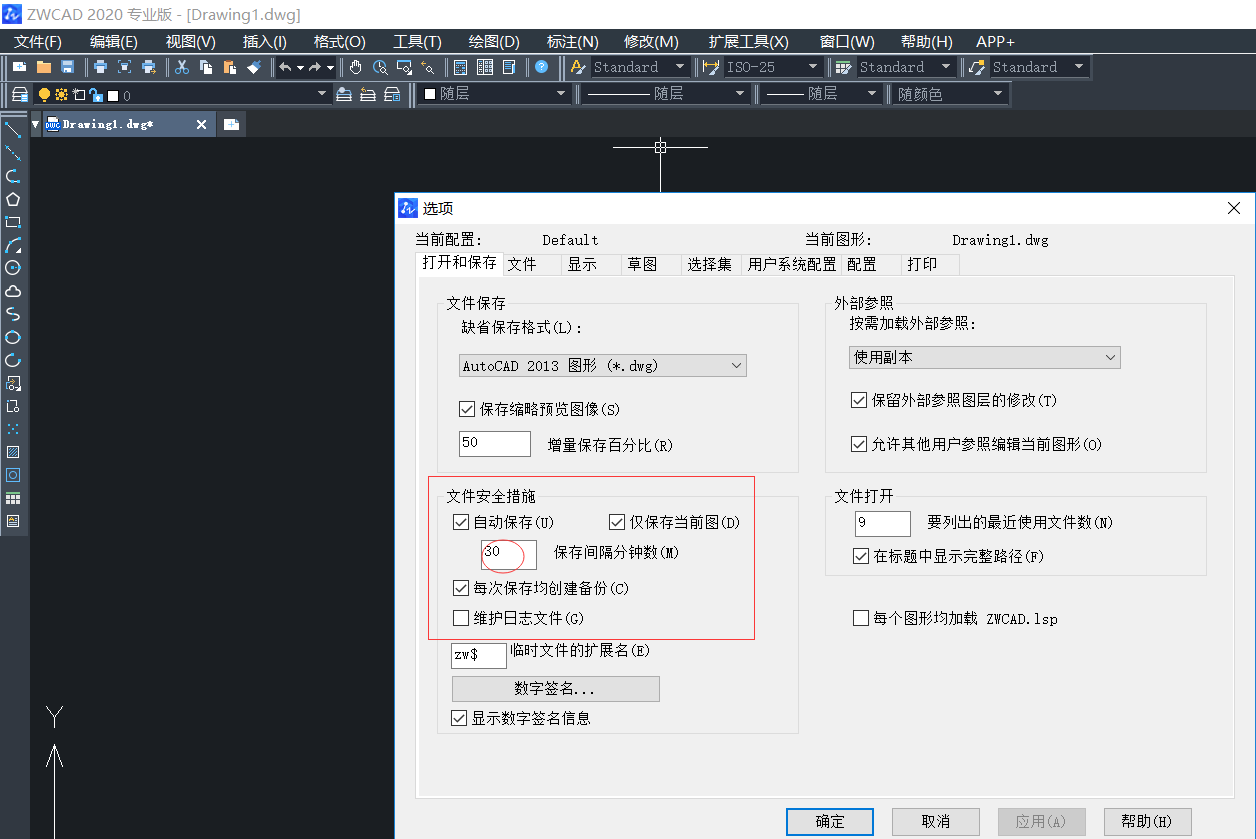Image resolution: width=1256 pixels, height=839 pixels.
Task: Open the 缺省保存格式 dropdown
Action: pos(602,365)
